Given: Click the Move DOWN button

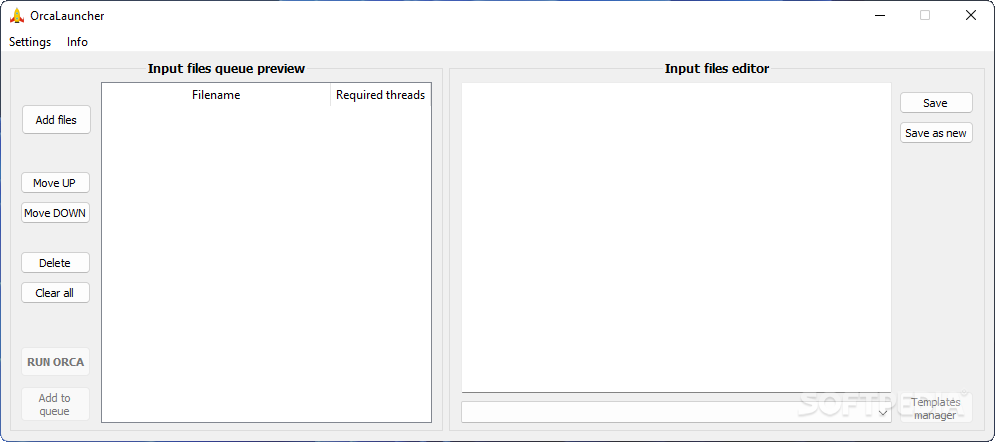Looking at the screenshot, I should coord(55,213).
